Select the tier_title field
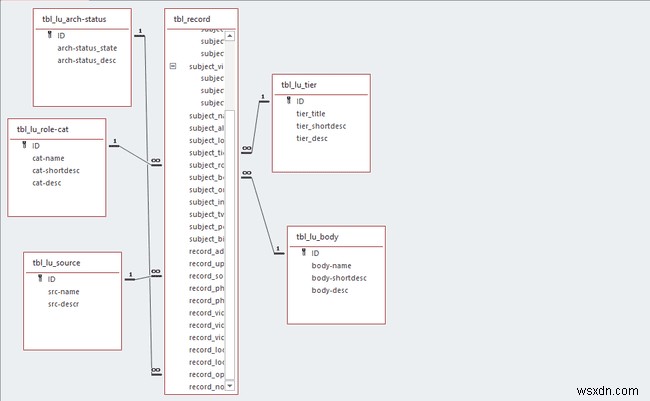Viewport: 650px width, 401px height. pos(310,114)
